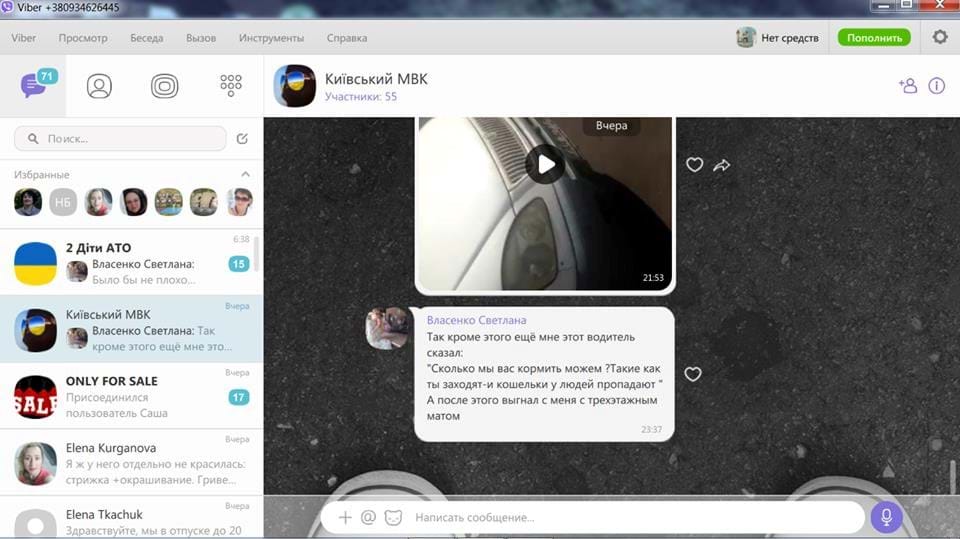Open the dial pad icon
960x539 pixels.
click(231, 86)
